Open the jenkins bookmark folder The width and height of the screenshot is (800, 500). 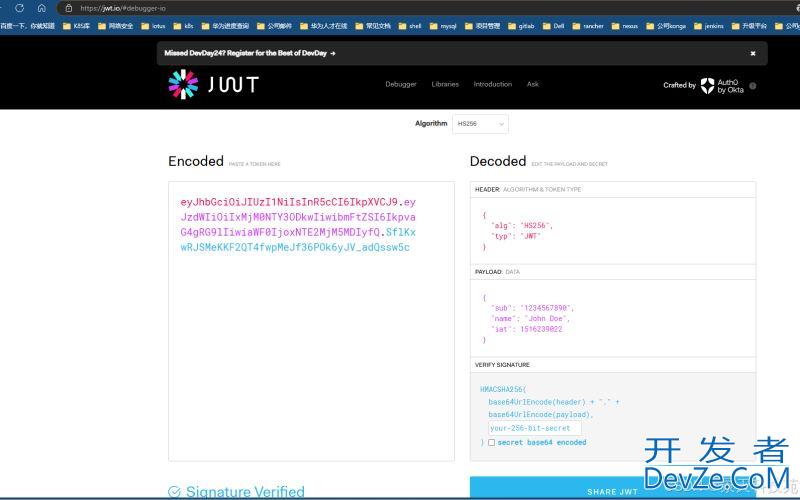(x=709, y=26)
